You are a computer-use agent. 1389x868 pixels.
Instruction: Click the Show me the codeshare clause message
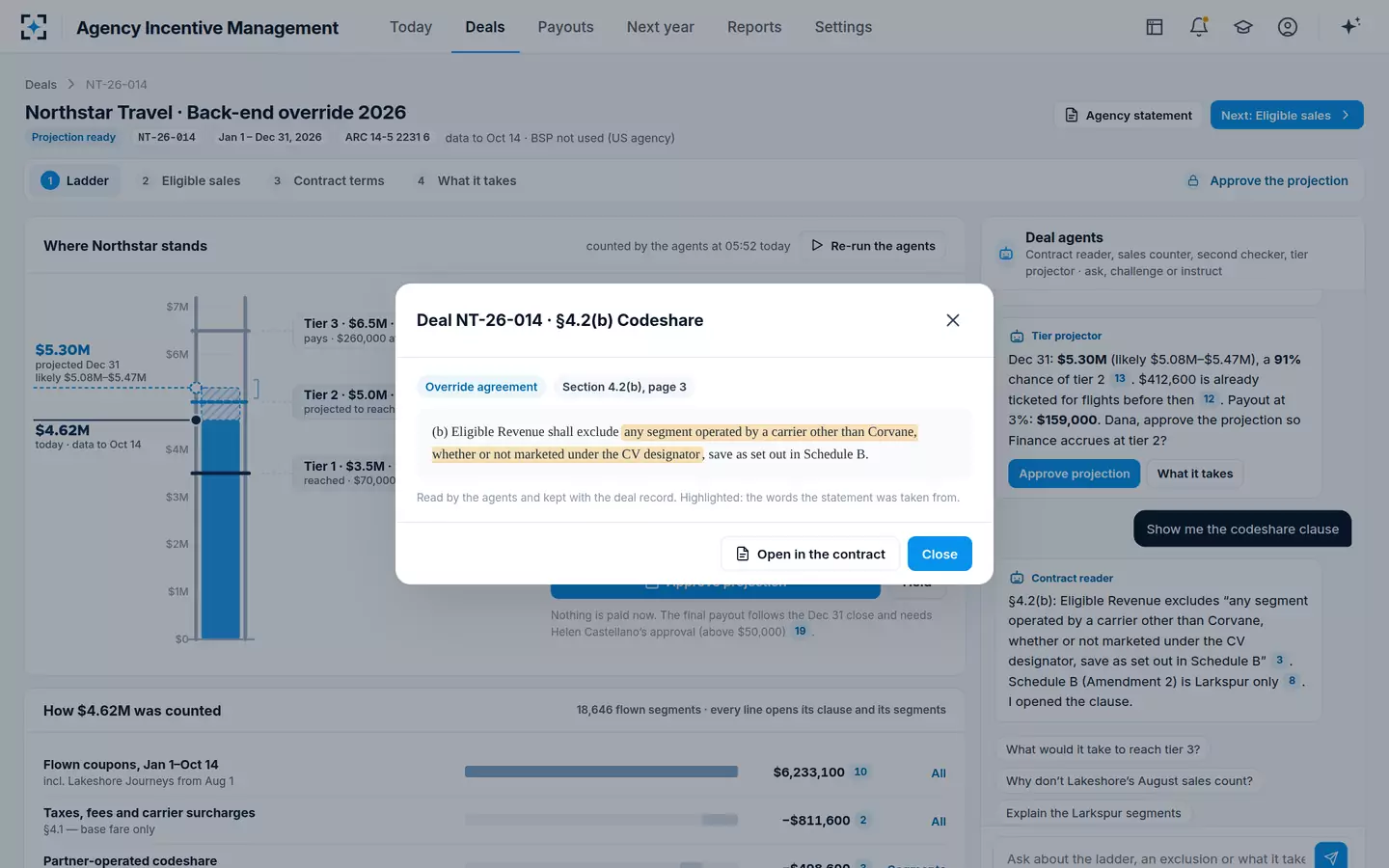pos(1242,529)
